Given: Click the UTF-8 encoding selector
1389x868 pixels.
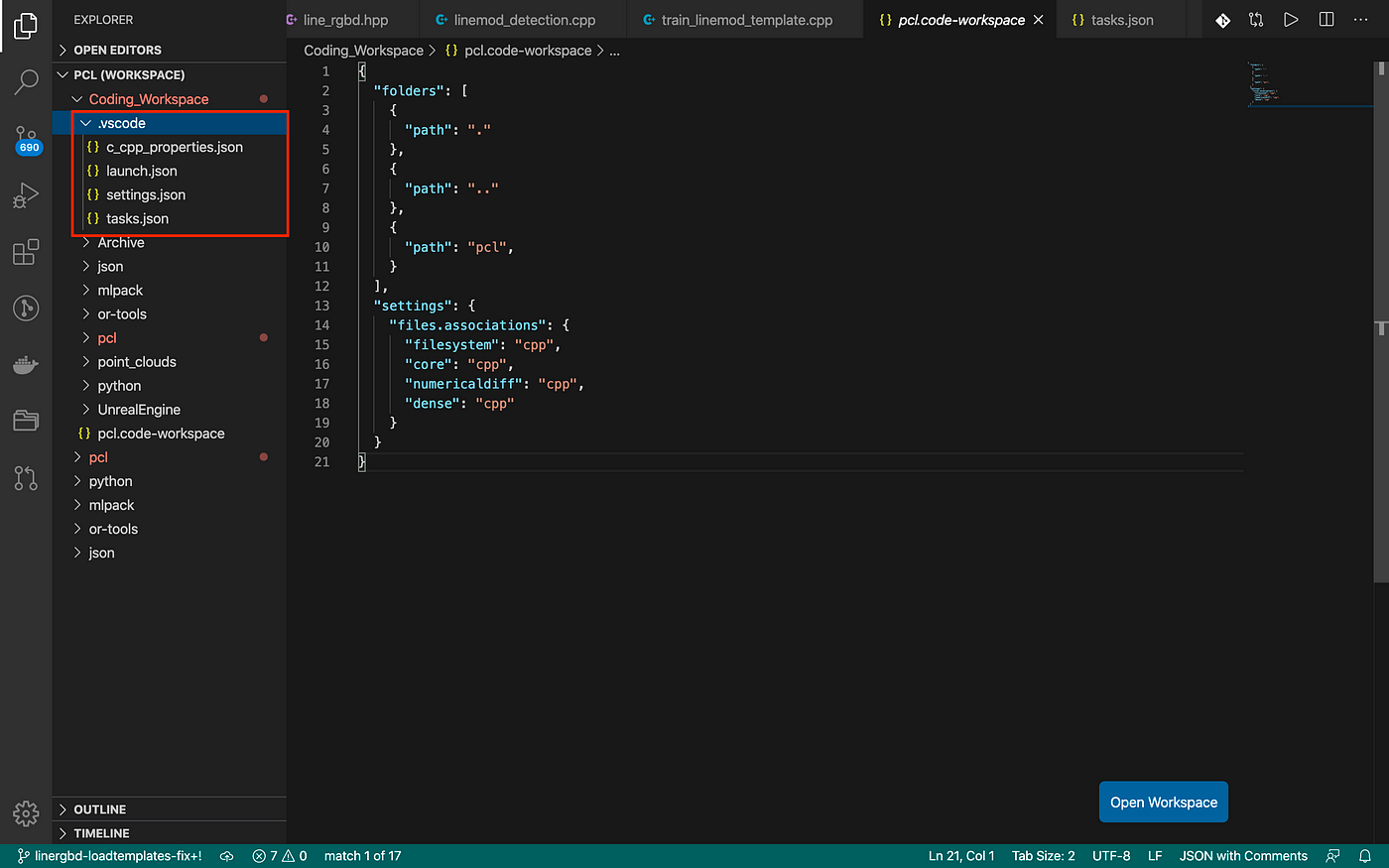Looking at the screenshot, I should [1111, 856].
